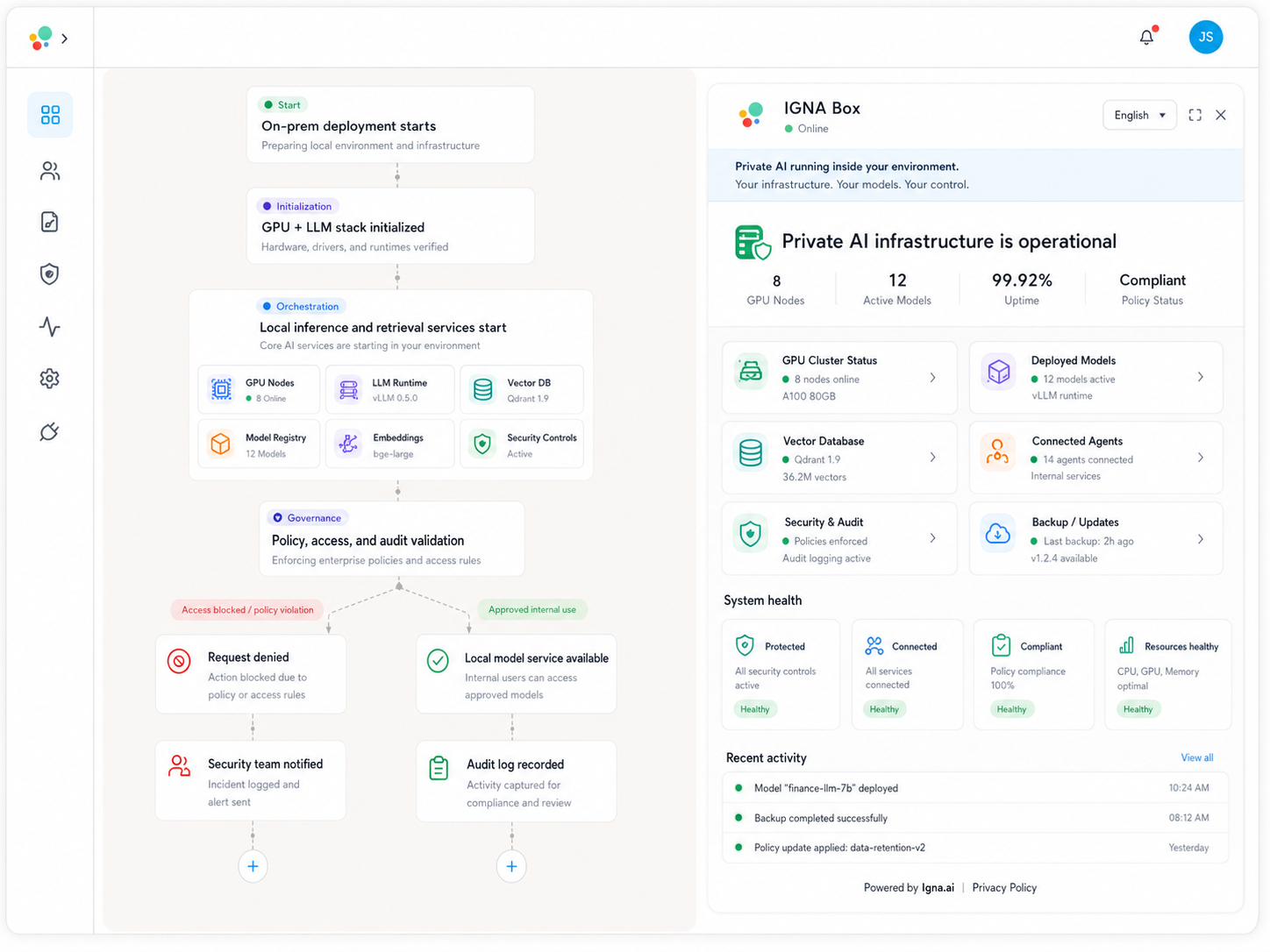Expand the Vector Database card chevron
This screenshot has height=952, width=1270.
pos(932,458)
